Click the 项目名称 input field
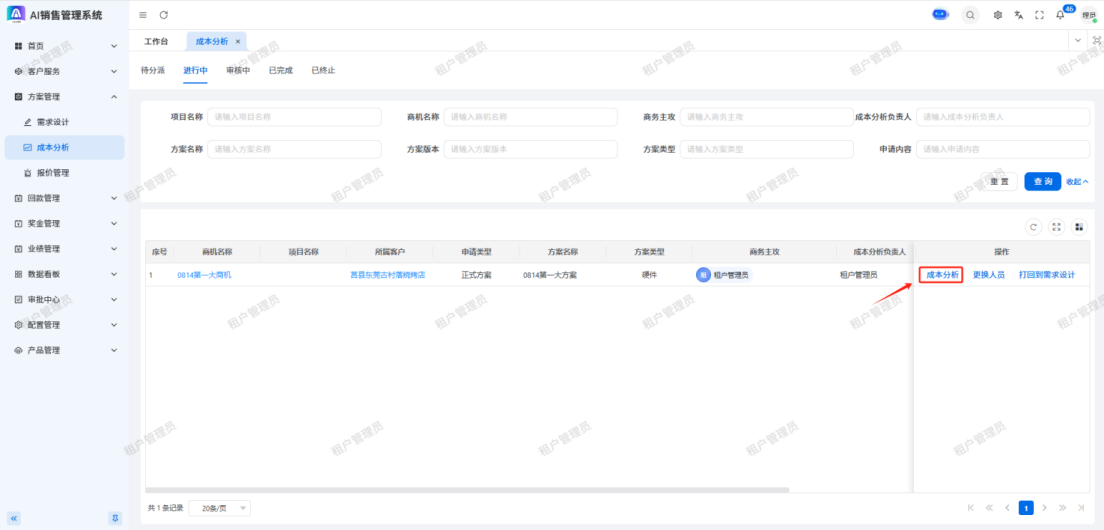This screenshot has width=1104, height=530. pyautogui.click(x=294, y=117)
